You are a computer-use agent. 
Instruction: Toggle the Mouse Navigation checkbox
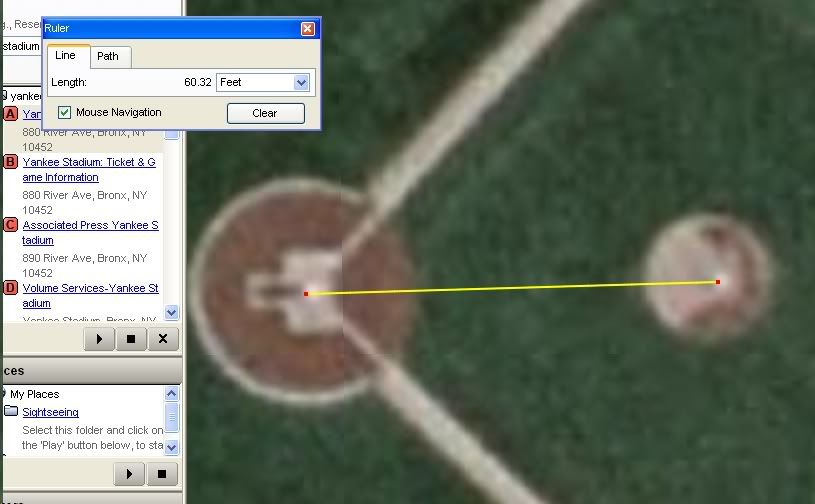click(x=65, y=113)
